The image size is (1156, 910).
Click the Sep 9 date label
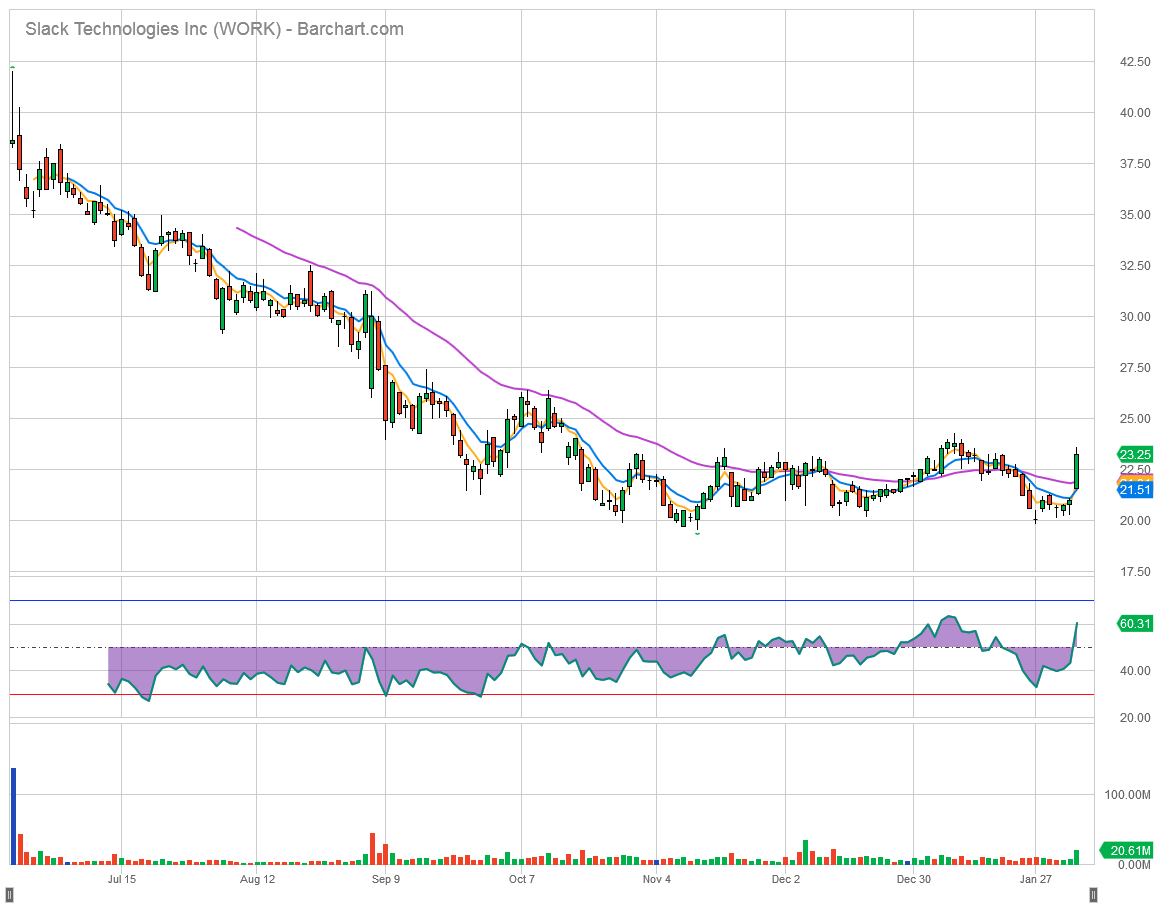386,879
